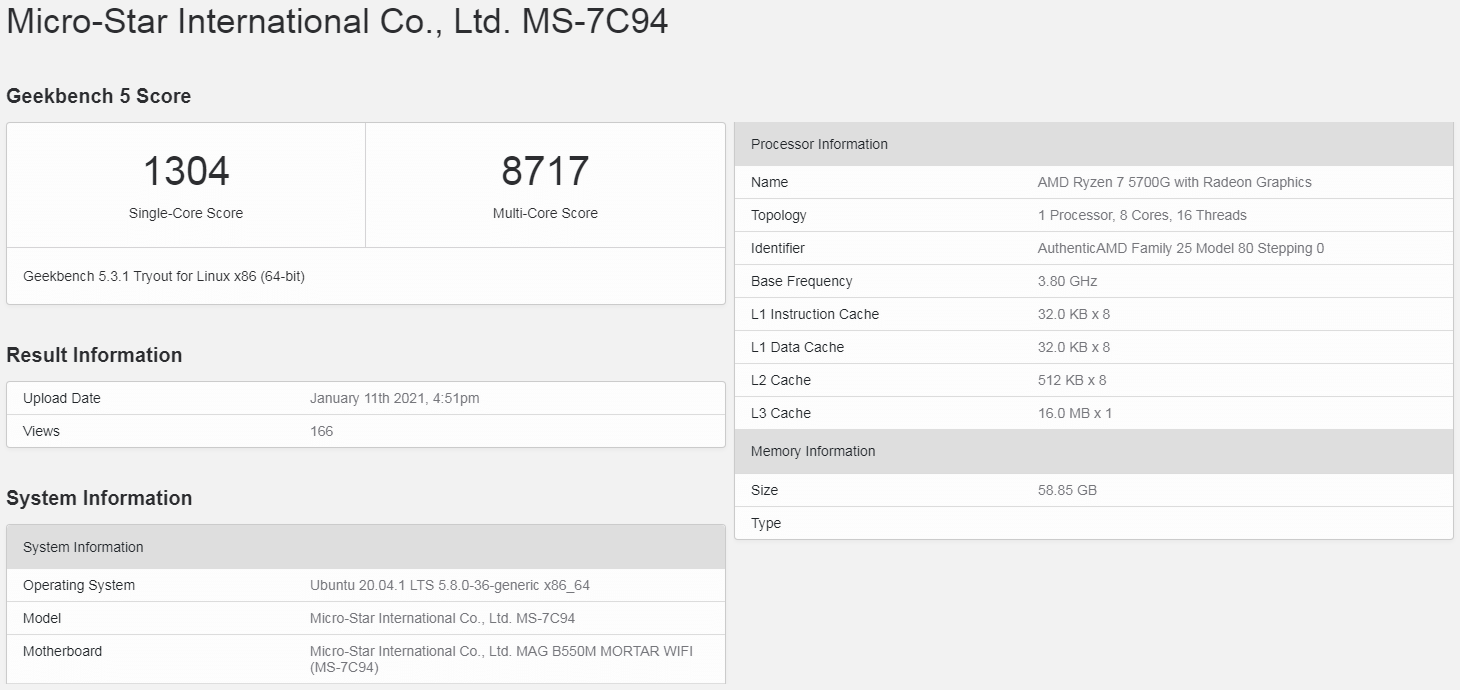
Task: Click the views count 166
Action: coord(322,431)
